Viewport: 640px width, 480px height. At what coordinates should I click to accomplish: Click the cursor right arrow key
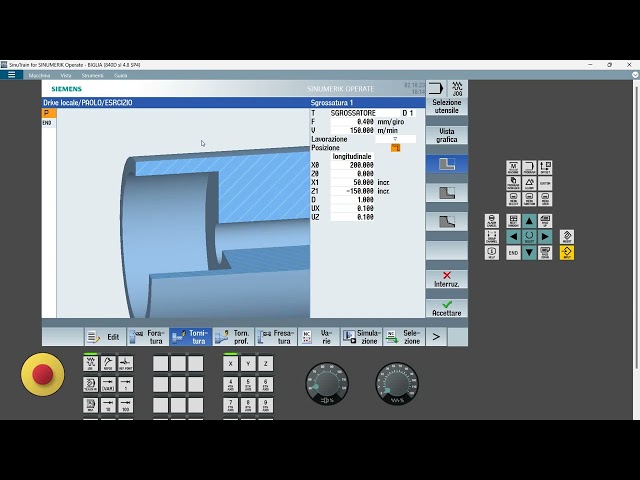tap(545, 237)
